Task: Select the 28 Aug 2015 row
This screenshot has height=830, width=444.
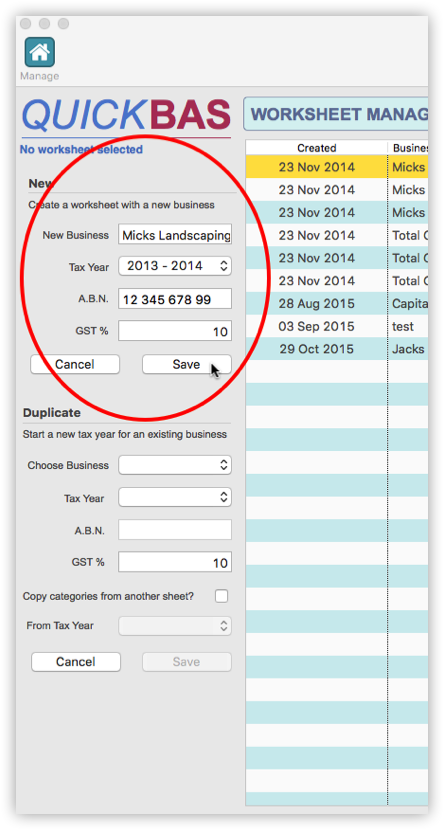Action: pos(337,303)
